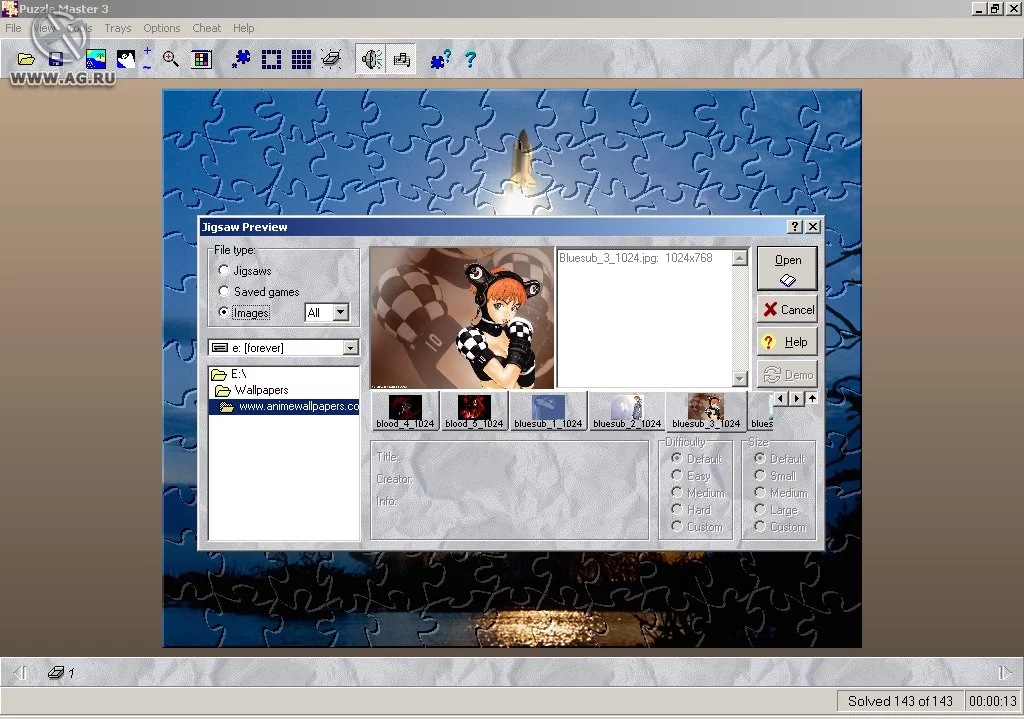Click the blue grid toolbar icon

(301, 59)
